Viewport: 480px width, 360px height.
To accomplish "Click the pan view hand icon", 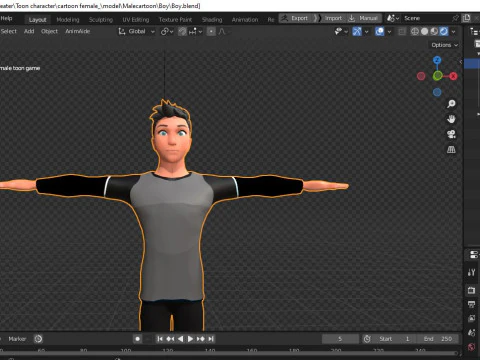I will click(x=451, y=119).
